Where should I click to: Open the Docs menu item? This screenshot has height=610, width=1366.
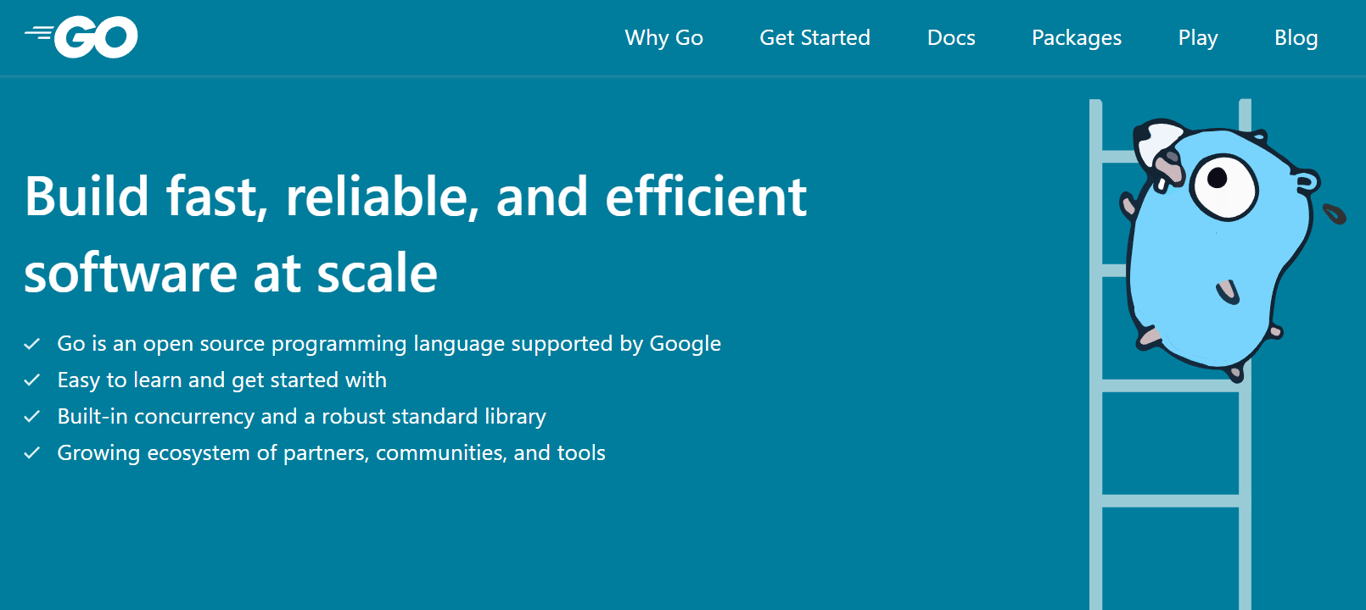pos(950,37)
